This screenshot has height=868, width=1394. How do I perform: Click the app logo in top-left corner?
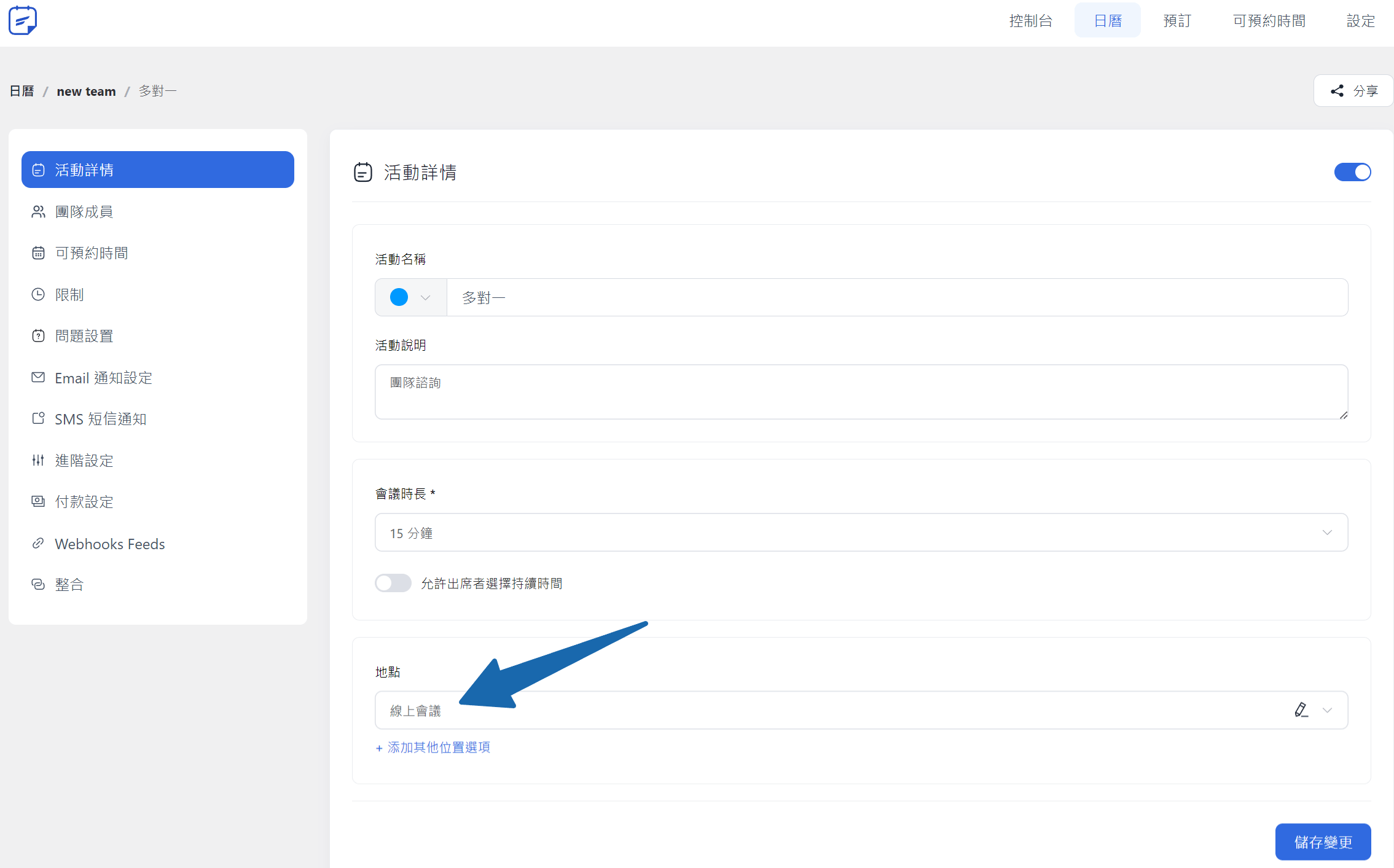[23, 20]
